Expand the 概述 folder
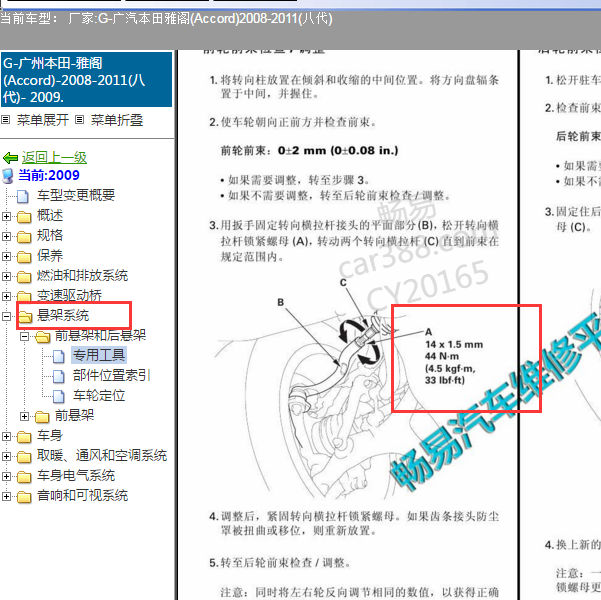The width and height of the screenshot is (601, 600). [x=6, y=216]
